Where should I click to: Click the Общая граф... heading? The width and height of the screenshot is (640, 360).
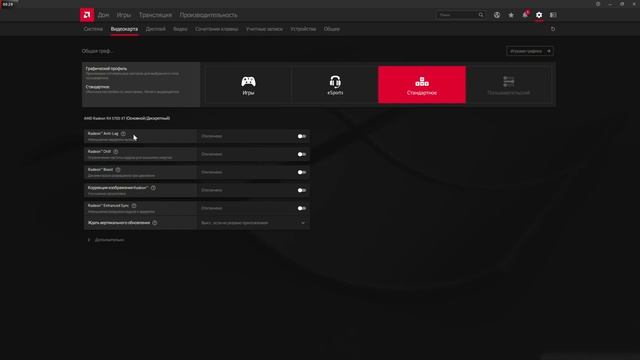[97, 51]
